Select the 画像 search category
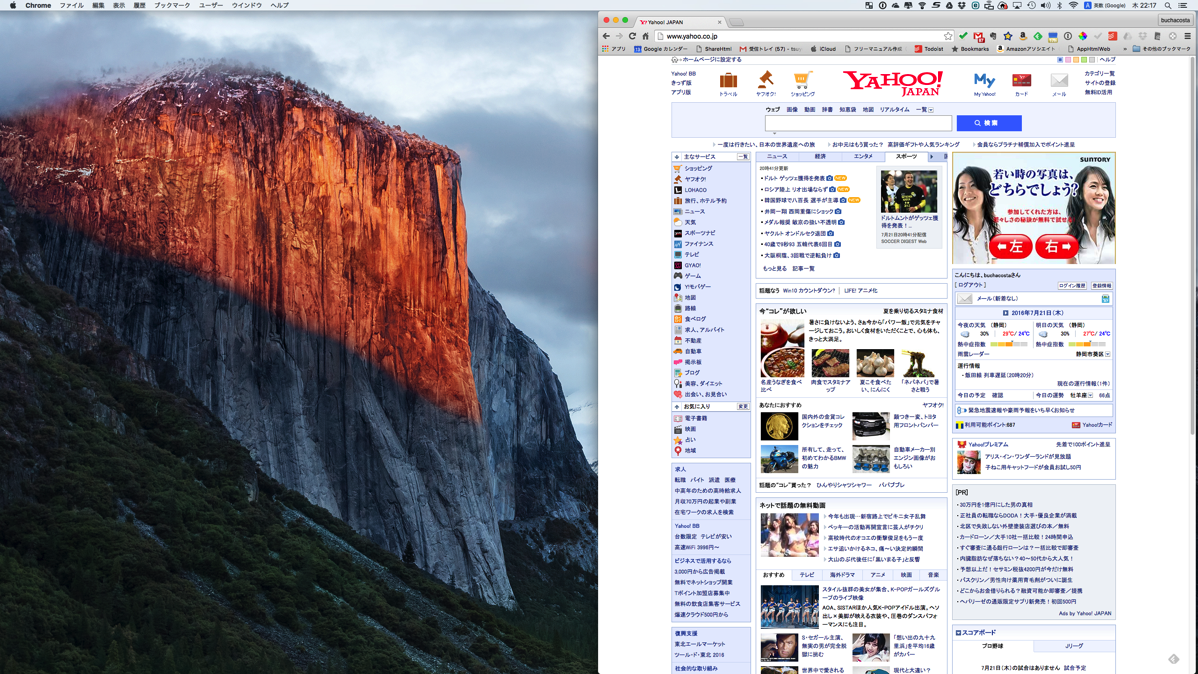The width and height of the screenshot is (1198, 674). (792, 109)
